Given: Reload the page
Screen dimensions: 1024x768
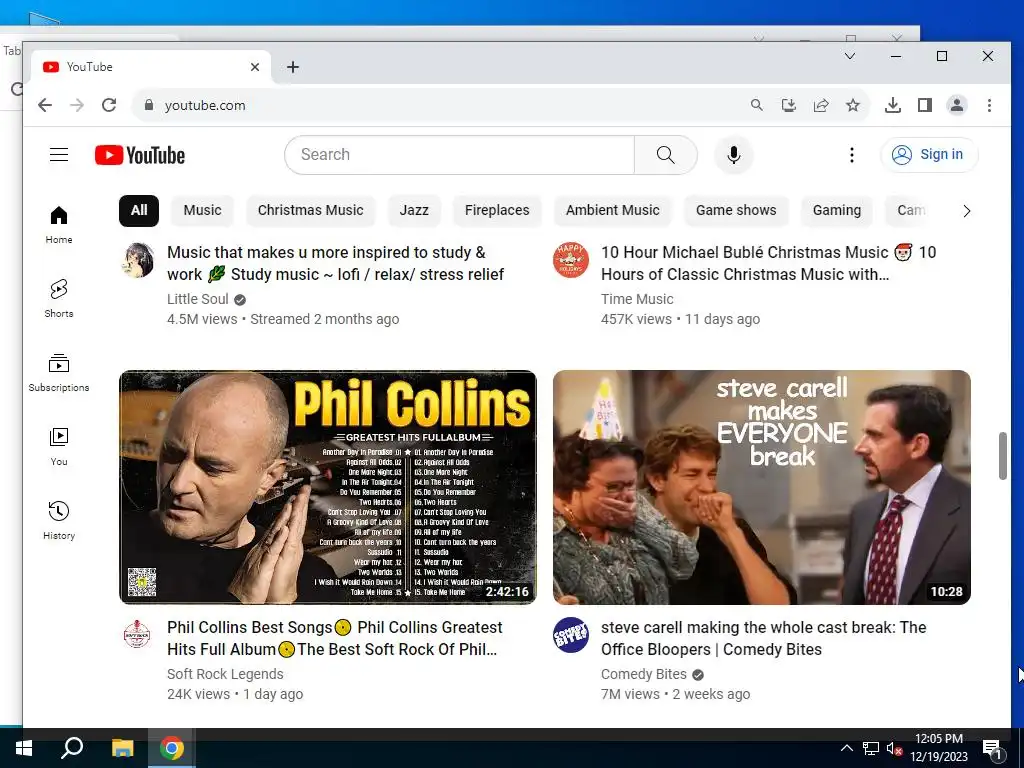Looking at the screenshot, I should pos(108,105).
